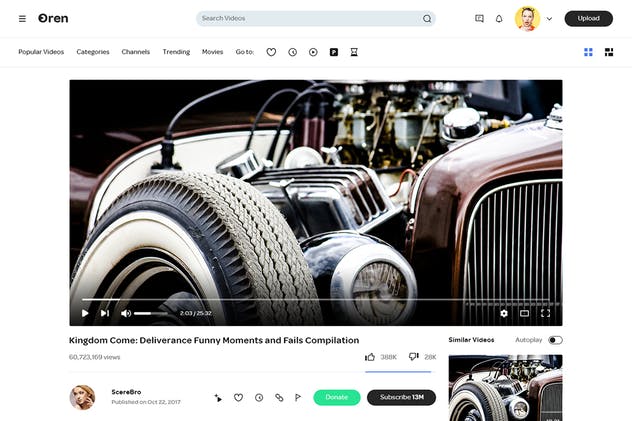The width and height of the screenshot is (632, 421).
Task: Like the video with thumbs up
Action: click(370, 357)
